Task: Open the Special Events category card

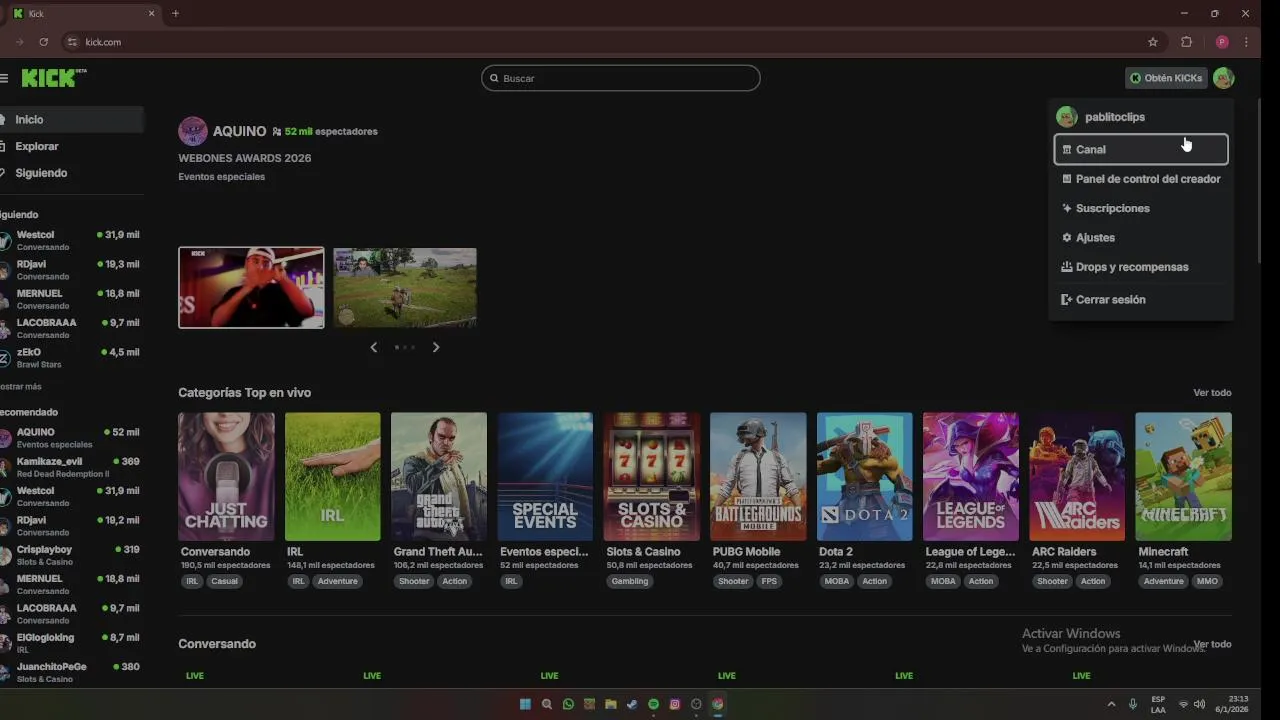Action: pyautogui.click(x=545, y=477)
